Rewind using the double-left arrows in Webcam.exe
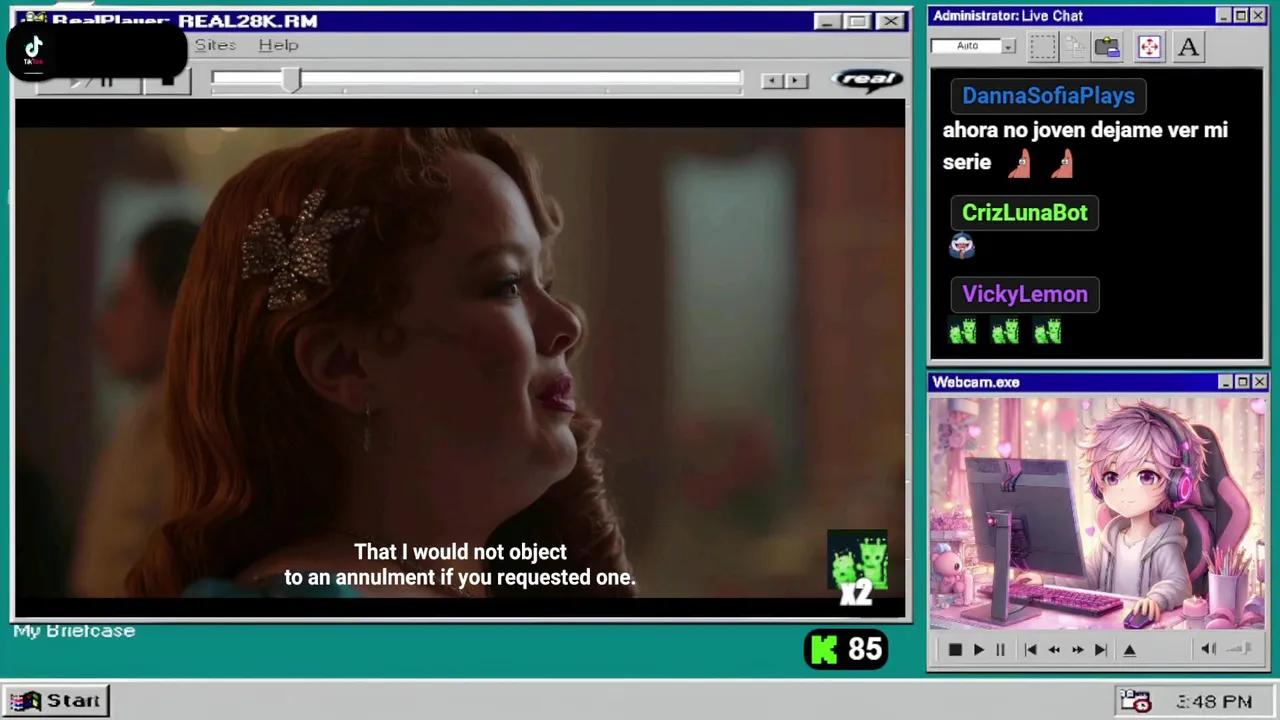The image size is (1280, 720). [1054, 650]
